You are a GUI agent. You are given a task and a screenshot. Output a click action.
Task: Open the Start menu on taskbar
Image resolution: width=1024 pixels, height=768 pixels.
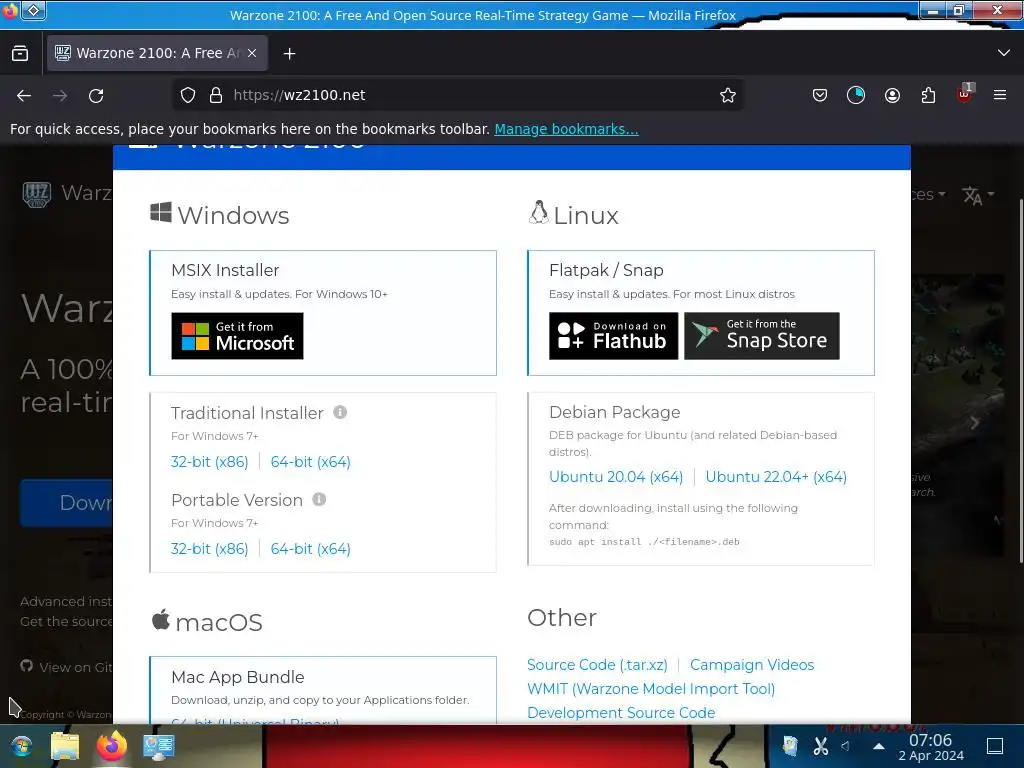pyautogui.click(x=22, y=746)
